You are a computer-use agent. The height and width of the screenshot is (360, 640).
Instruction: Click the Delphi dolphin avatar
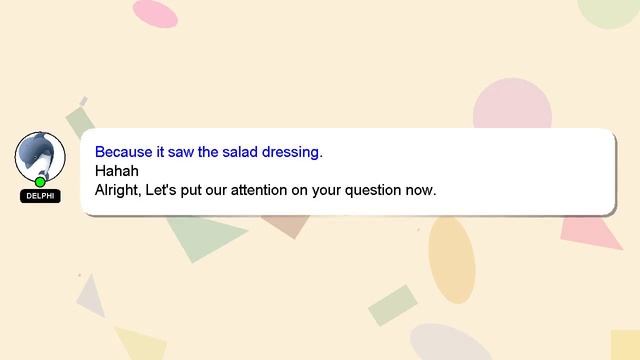pos(40,157)
